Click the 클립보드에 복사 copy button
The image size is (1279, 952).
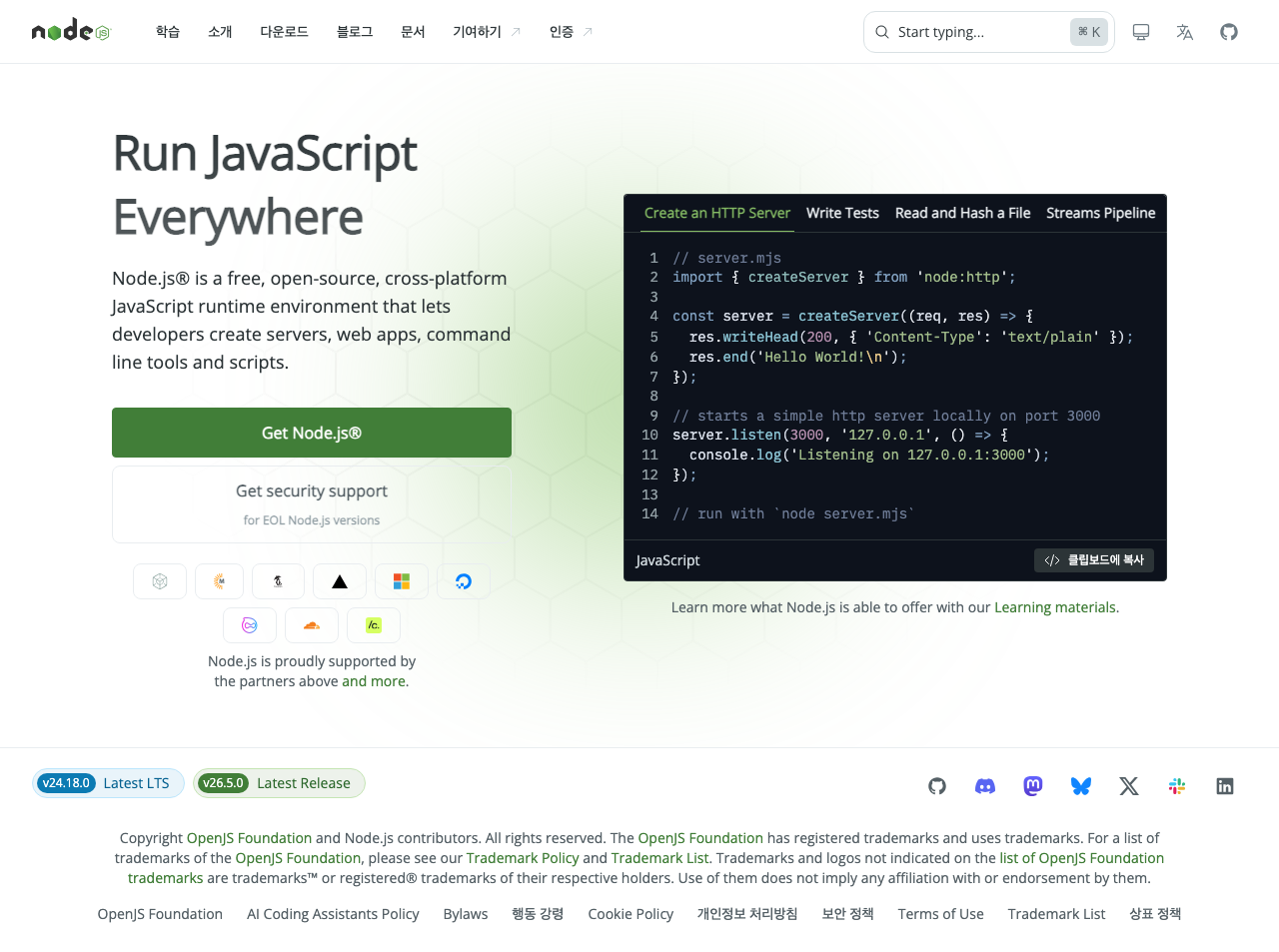[1094, 560]
